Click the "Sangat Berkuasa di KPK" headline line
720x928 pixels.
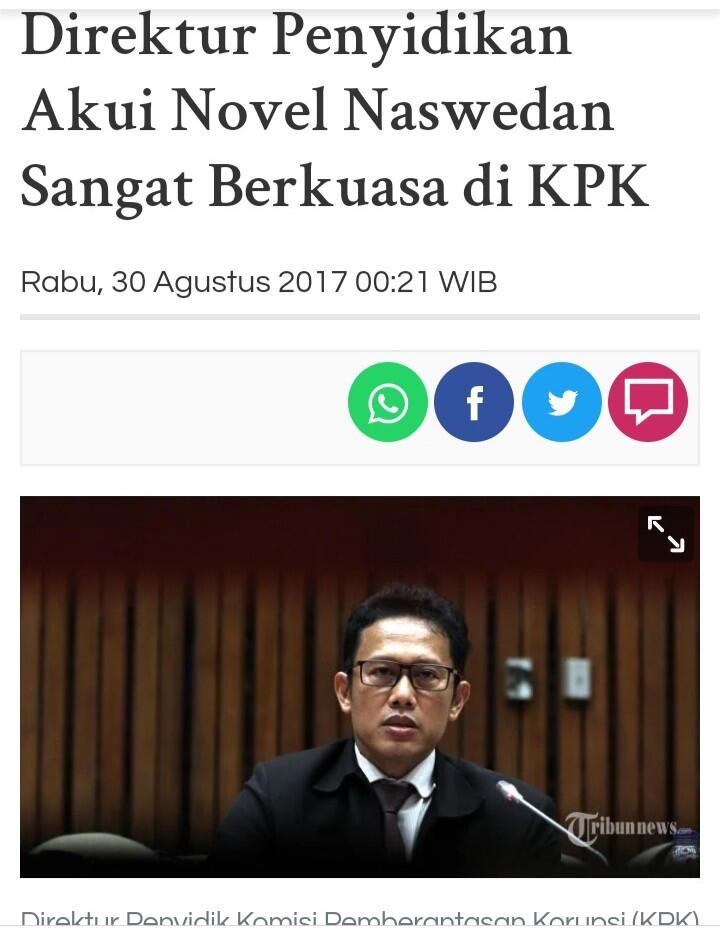[335, 187]
